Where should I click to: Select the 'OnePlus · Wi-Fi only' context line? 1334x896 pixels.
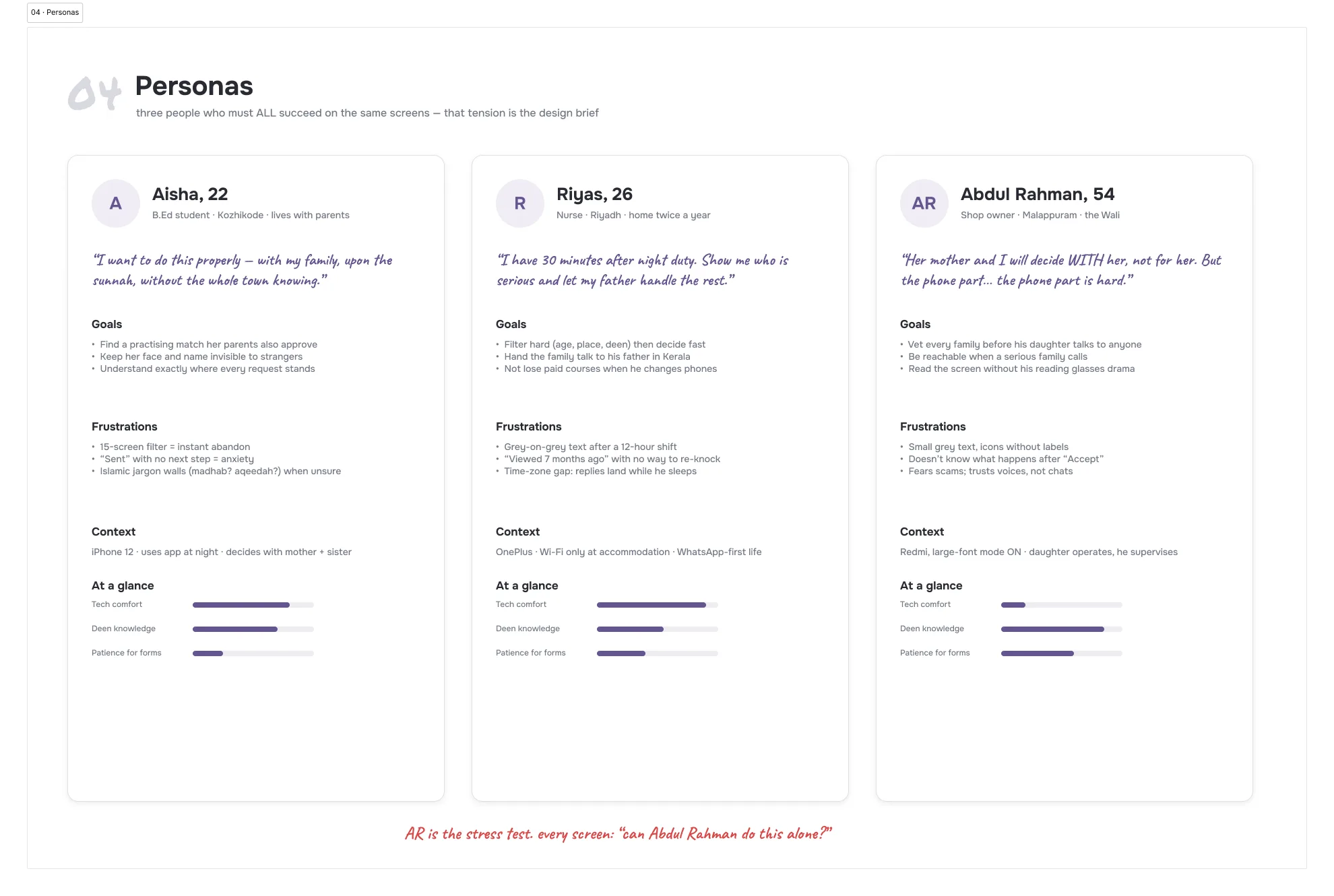pyautogui.click(x=629, y=552)
